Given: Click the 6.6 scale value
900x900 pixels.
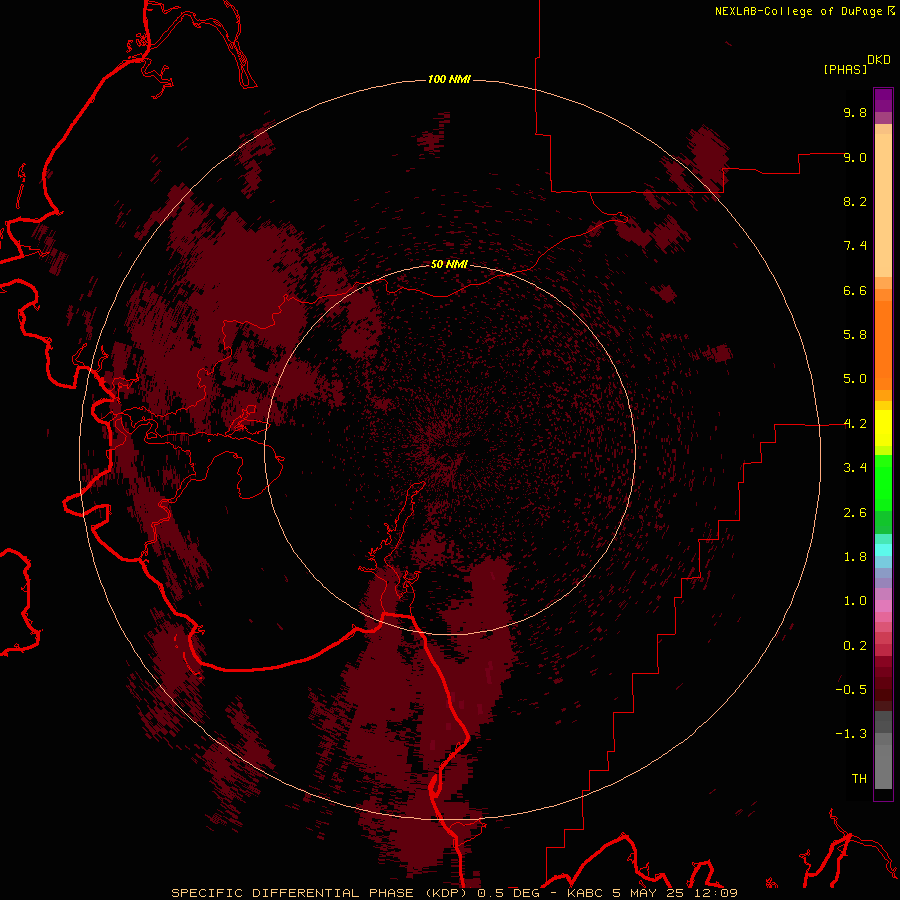Looking at the screenshot, I should [x=855, y=290].
